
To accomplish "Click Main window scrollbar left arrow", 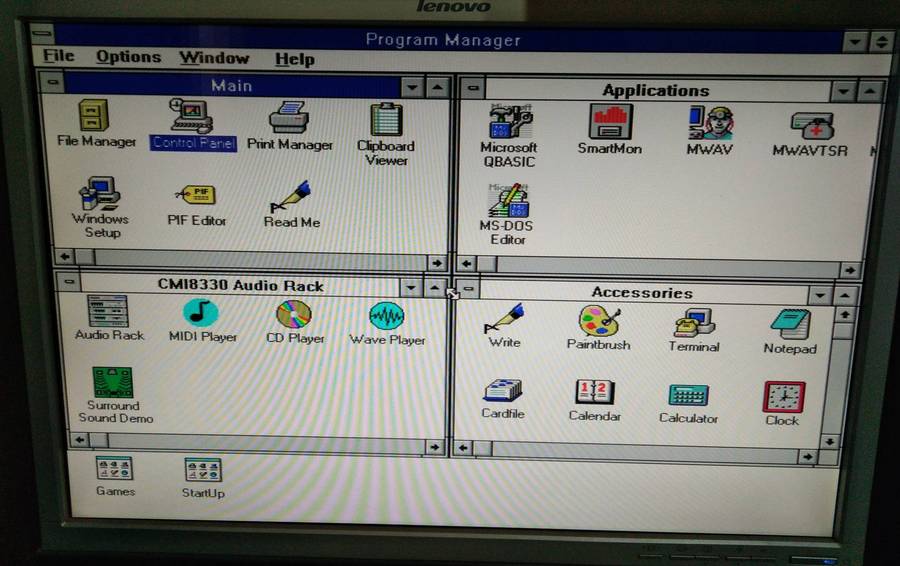I will (65, 256).
